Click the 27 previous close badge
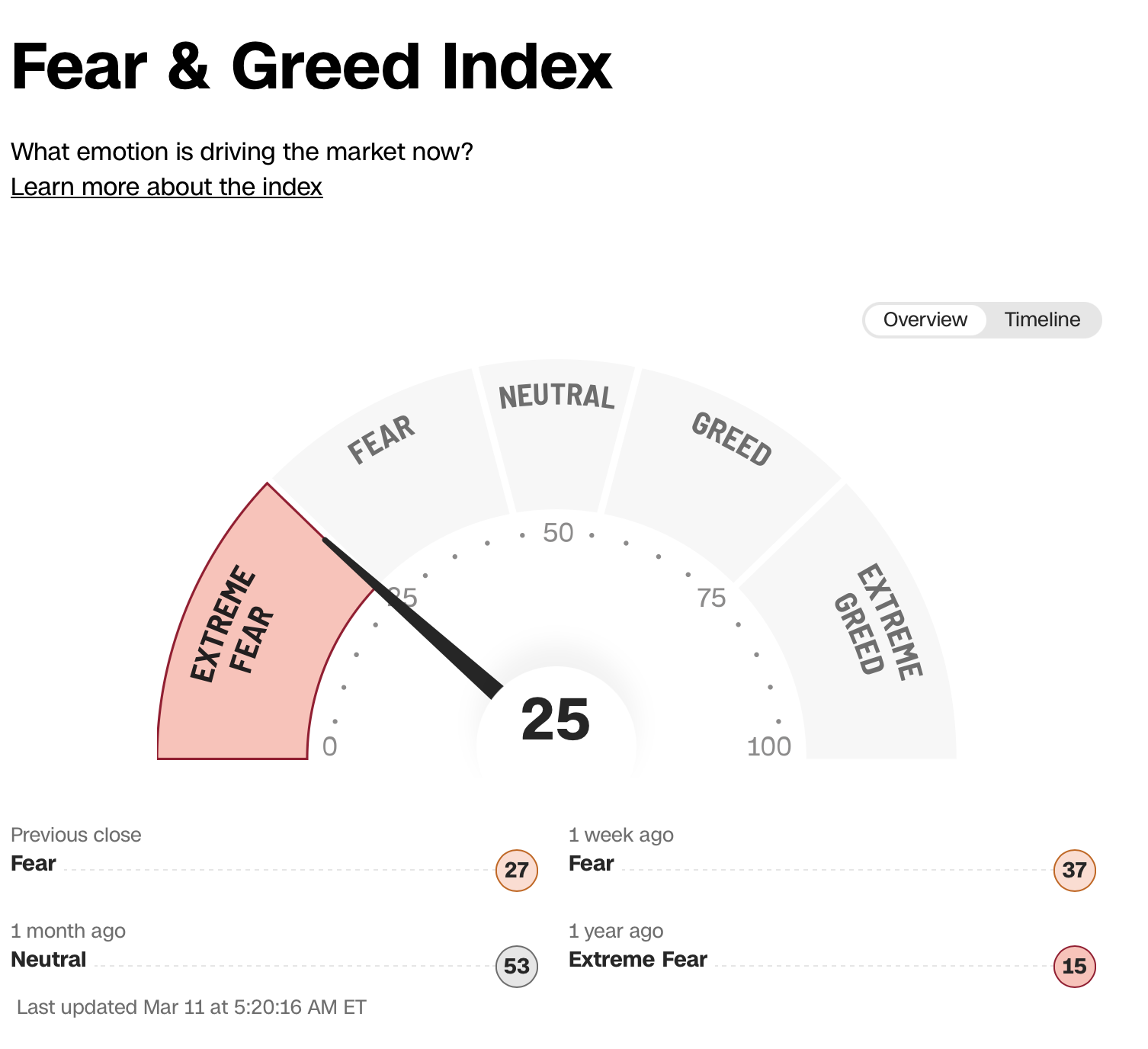The image size is (1148, 1049). (516, 870)
